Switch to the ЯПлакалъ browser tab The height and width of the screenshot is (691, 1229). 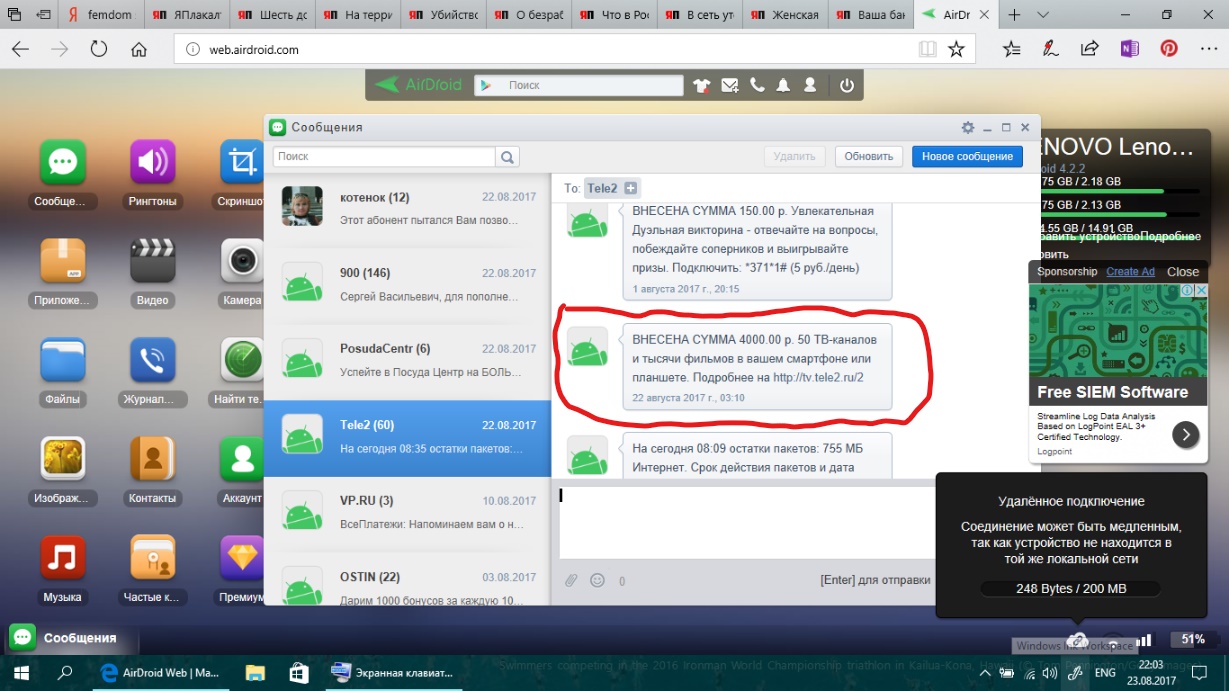(186, 15)
